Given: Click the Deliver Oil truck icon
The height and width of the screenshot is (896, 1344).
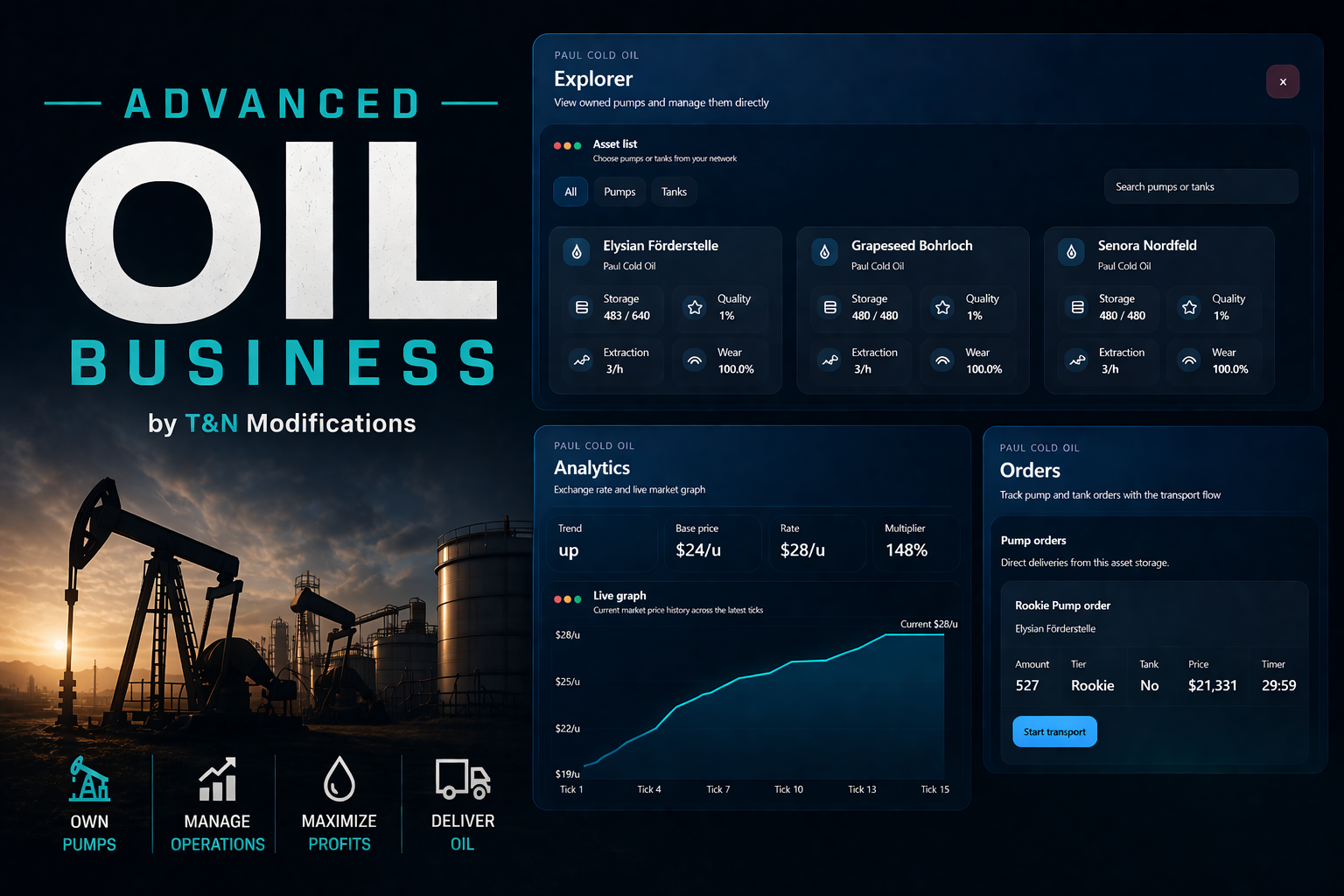Looking at the screenshot, I should coord(463,779).
